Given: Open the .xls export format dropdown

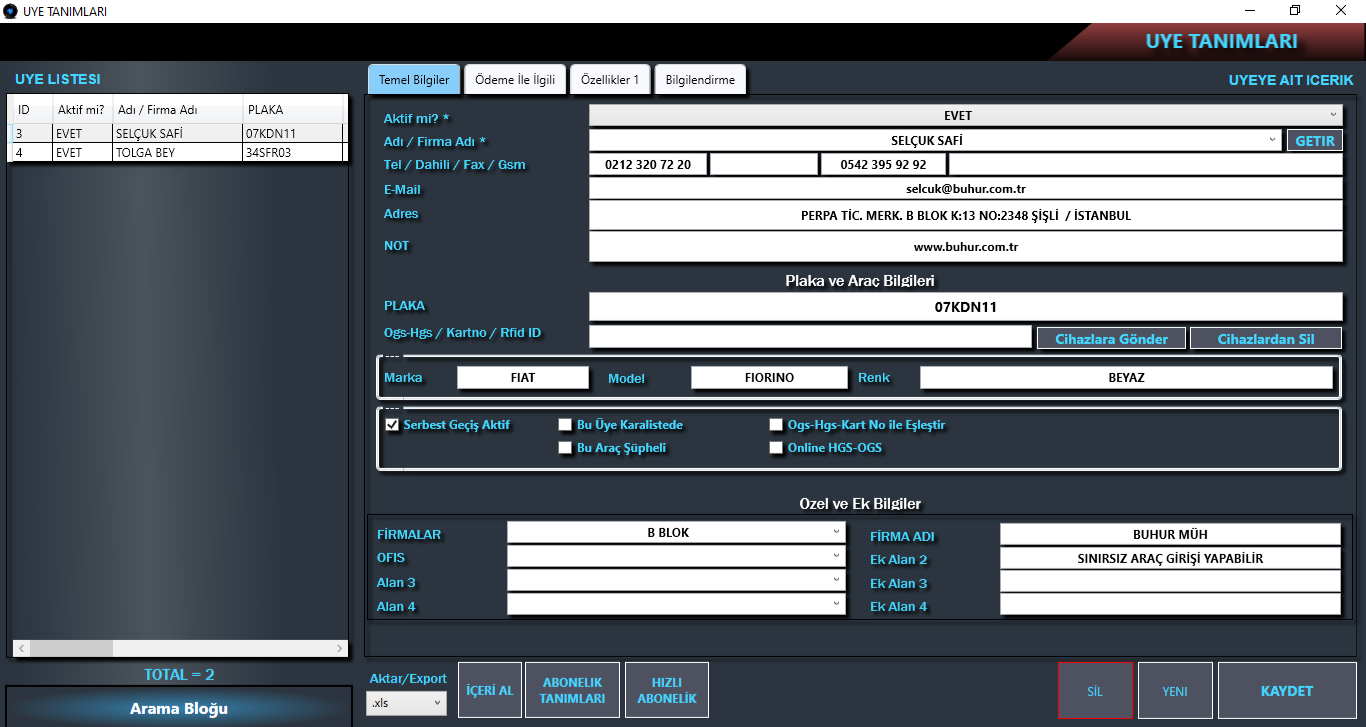Looking at the screenshot, I should pos(406,704).
